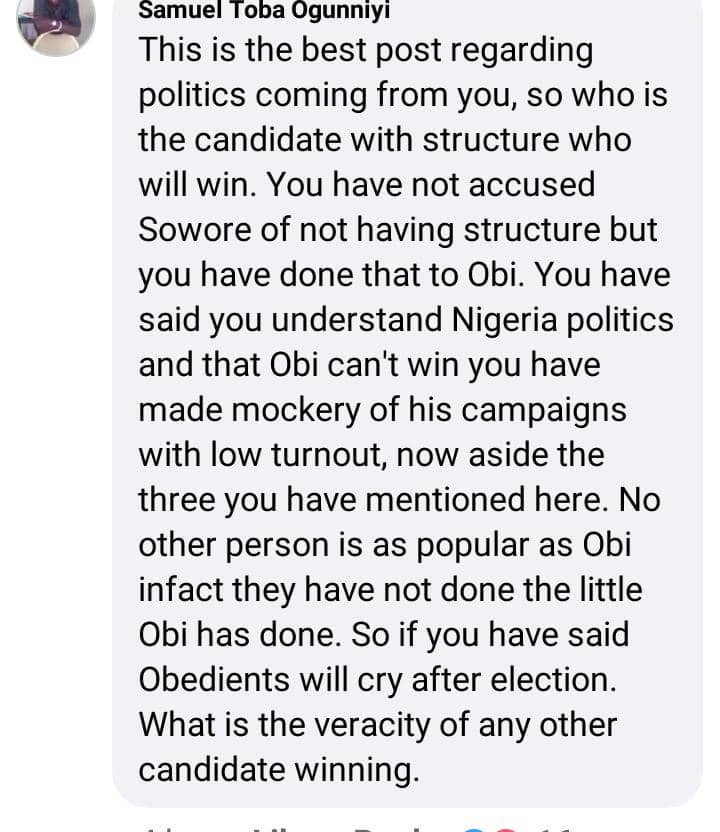Click the first line "This is the best post regarding"
Viewport: 720px width, 832px height.
[x=365, y=49]
